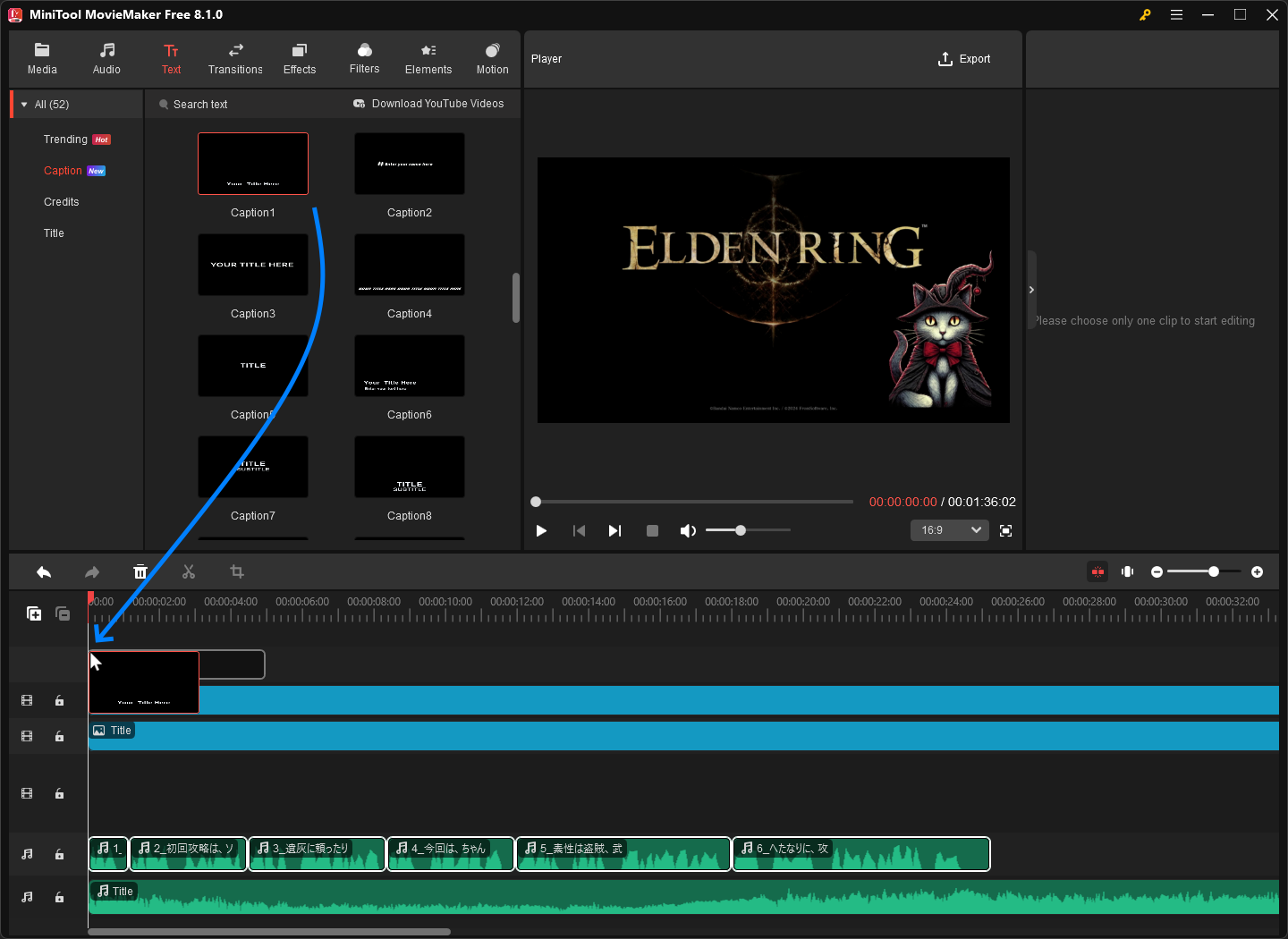1288x939 pixels.
Task: Lock the second audio track
Action: (59, 898)
